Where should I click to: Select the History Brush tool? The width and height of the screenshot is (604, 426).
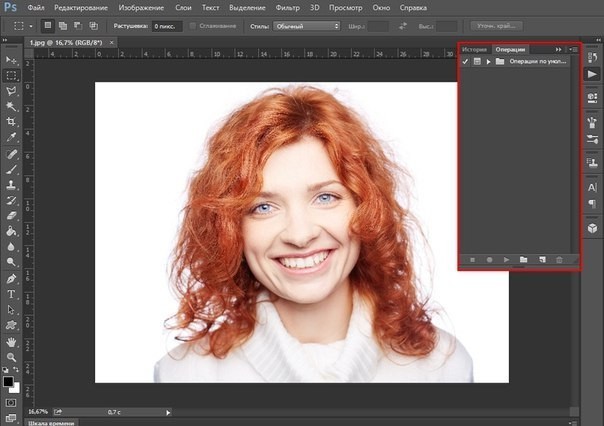click(11, 200)
